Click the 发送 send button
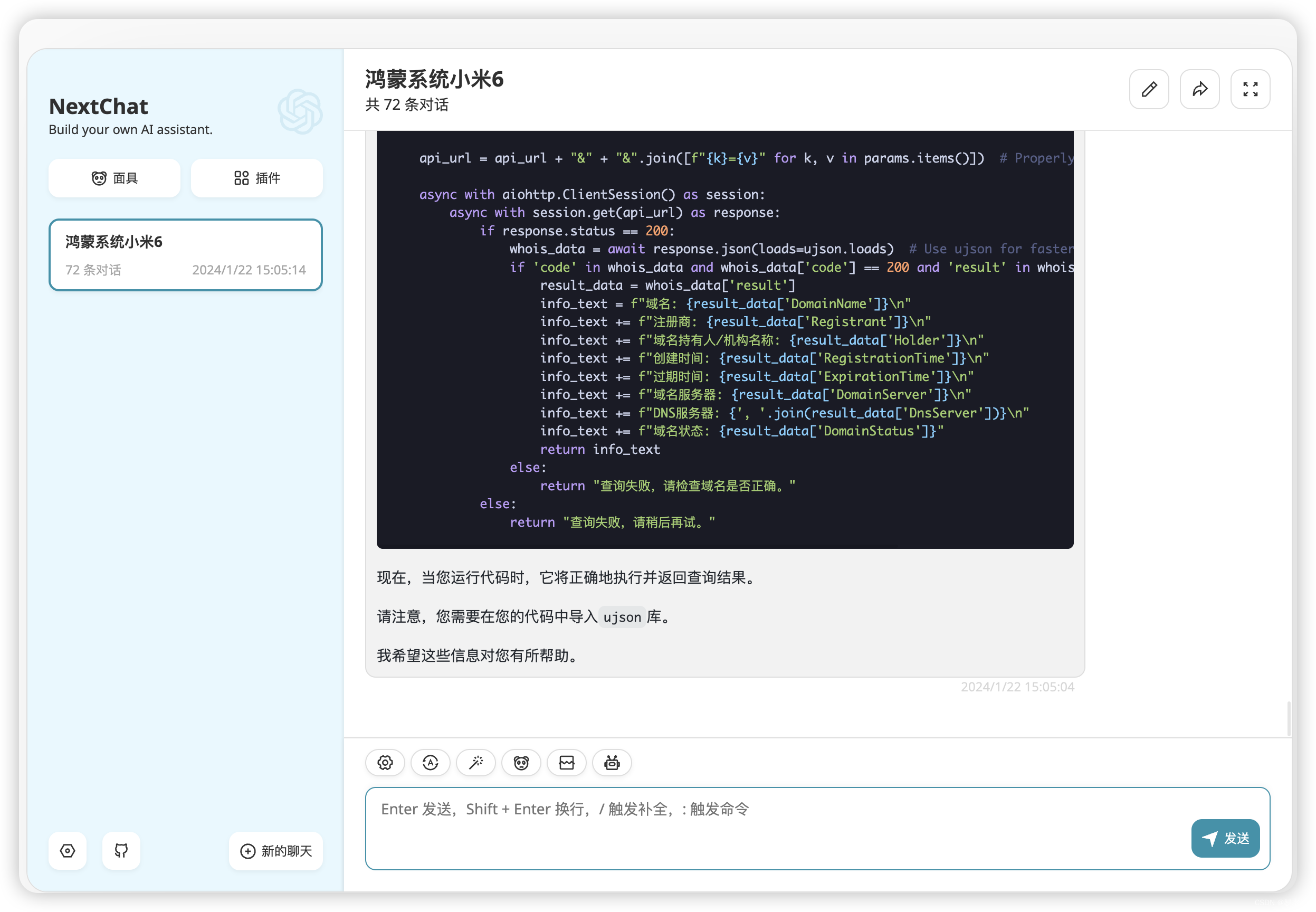This screenshot has height=912, width=1316. click(1225, 838)
